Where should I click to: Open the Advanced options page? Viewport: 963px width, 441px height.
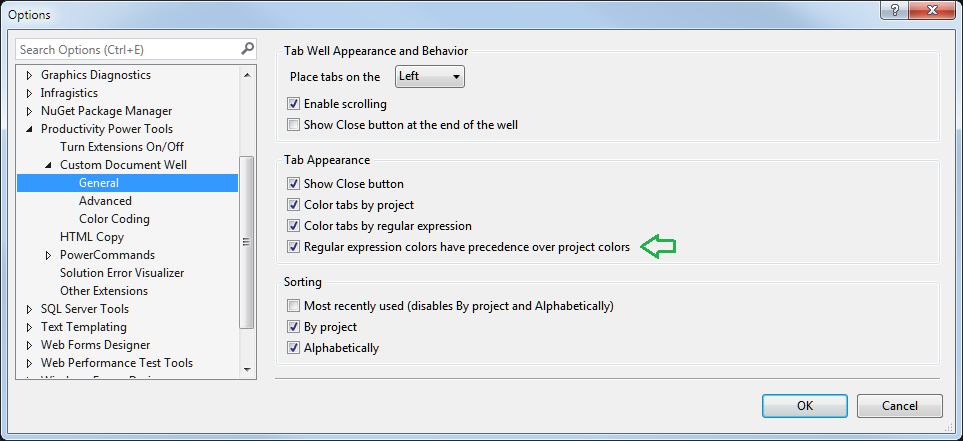point(105,201)
